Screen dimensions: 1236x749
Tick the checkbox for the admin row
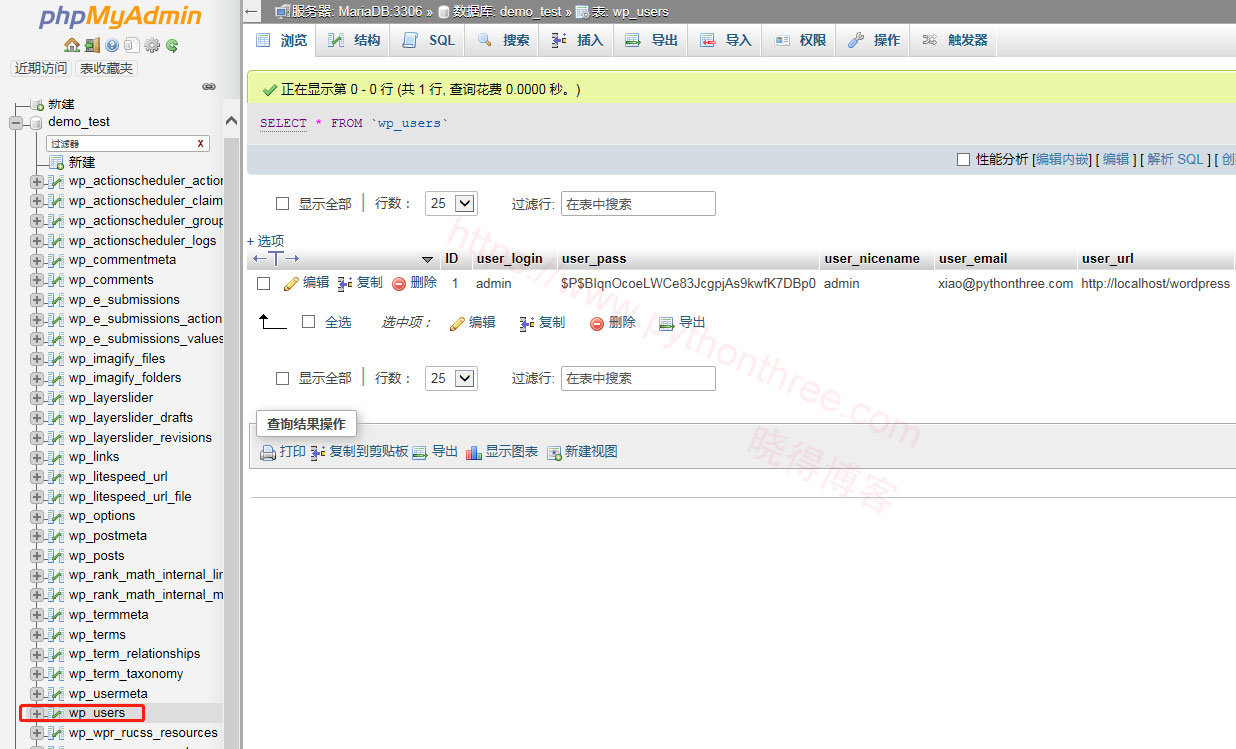click(x=264, y=283)
